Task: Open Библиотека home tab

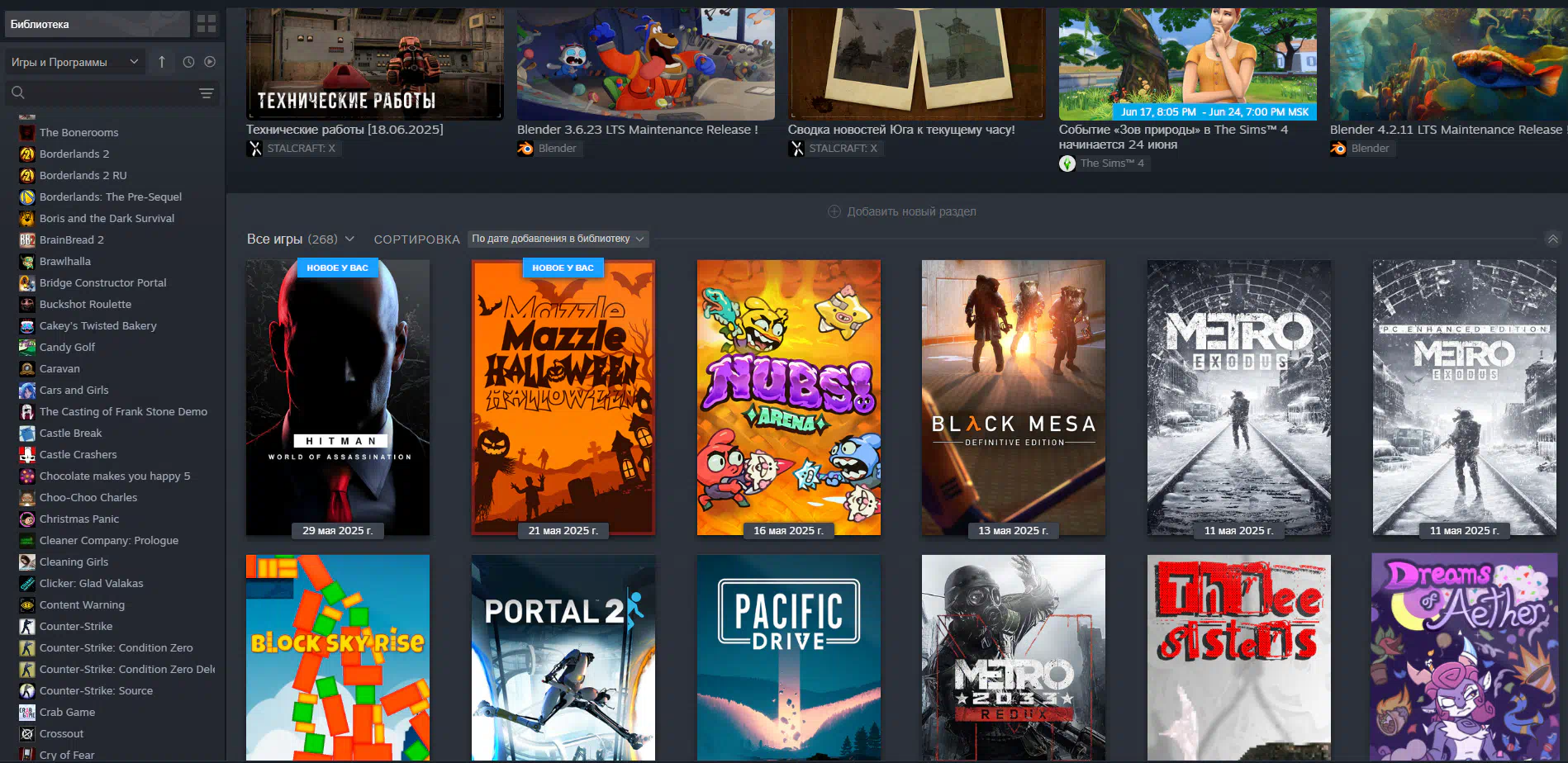Action: pyautogui.click(x=97, y=24)
